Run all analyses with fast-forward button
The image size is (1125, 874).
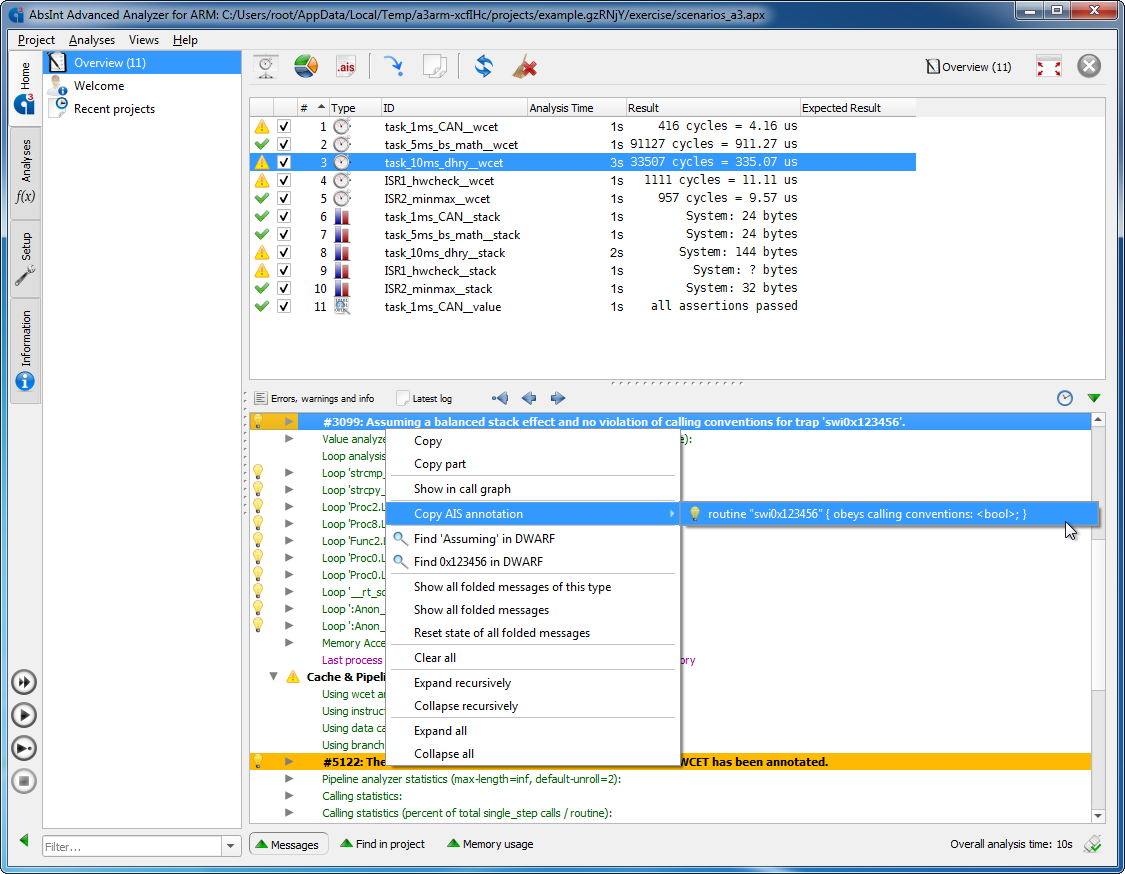click(x=24, y=682)
